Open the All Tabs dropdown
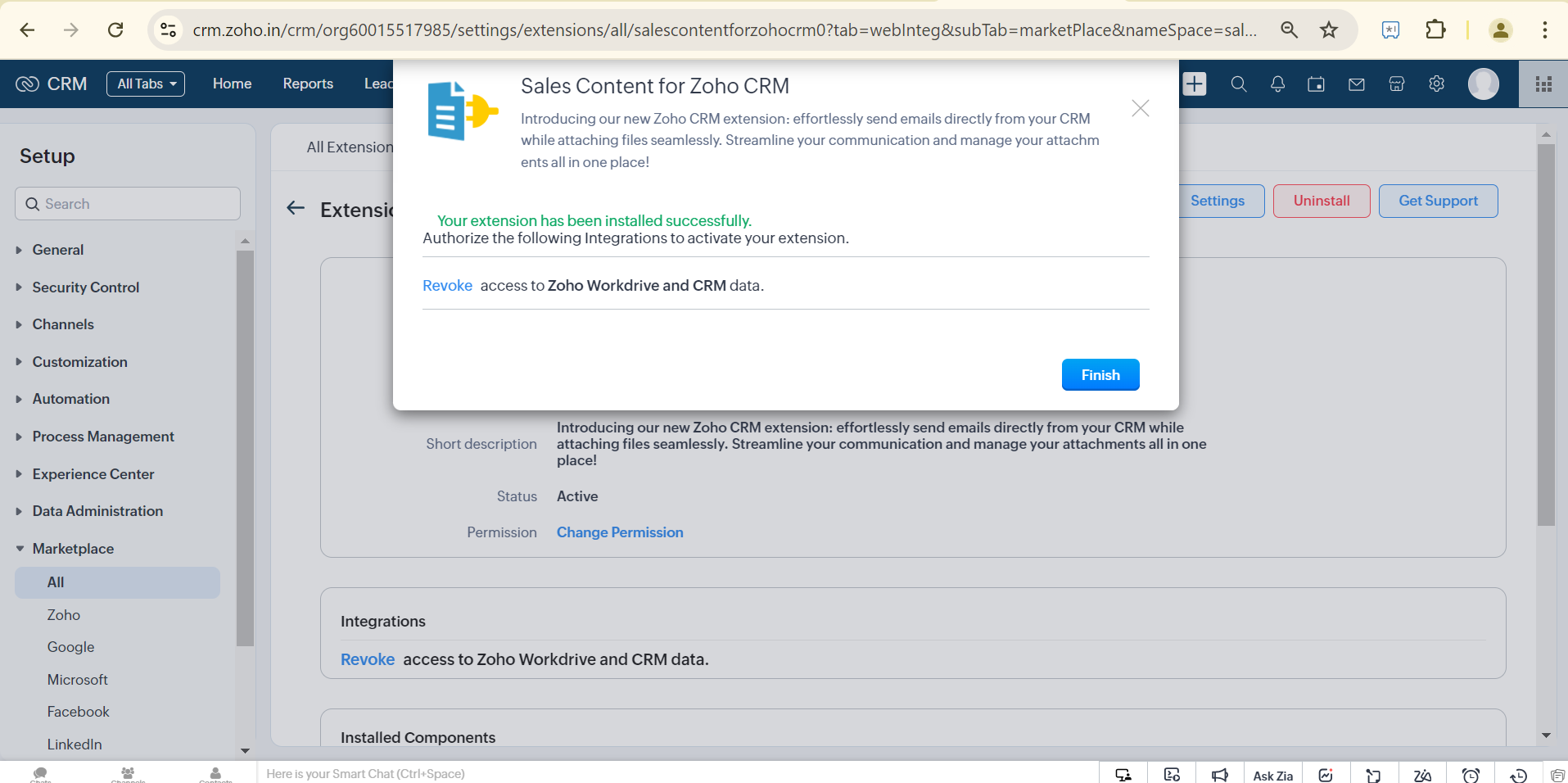The width and height of the screenshot is (1568, 783). [146, 84]
